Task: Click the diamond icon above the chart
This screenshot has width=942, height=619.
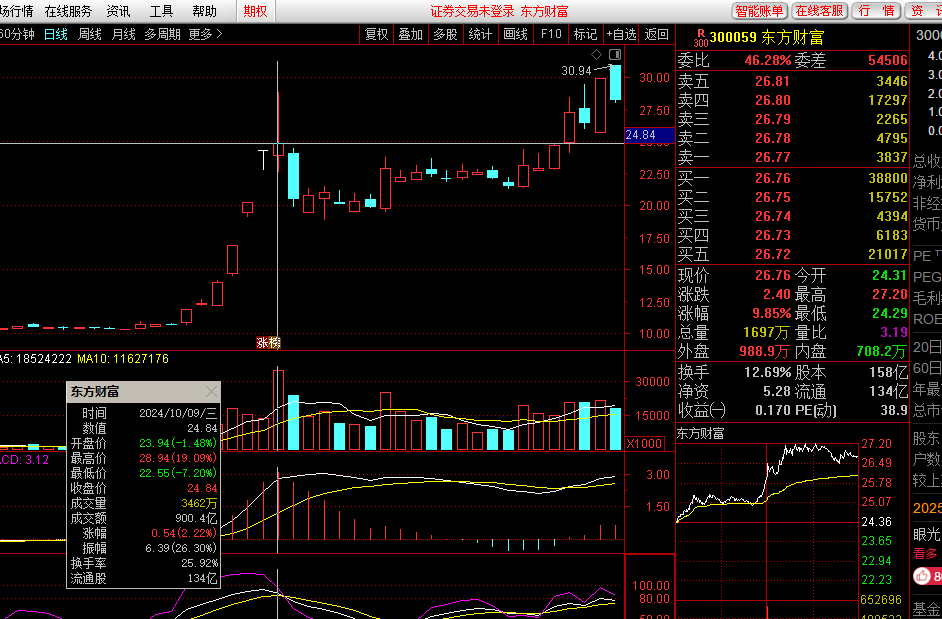Action: pos(596,55)
